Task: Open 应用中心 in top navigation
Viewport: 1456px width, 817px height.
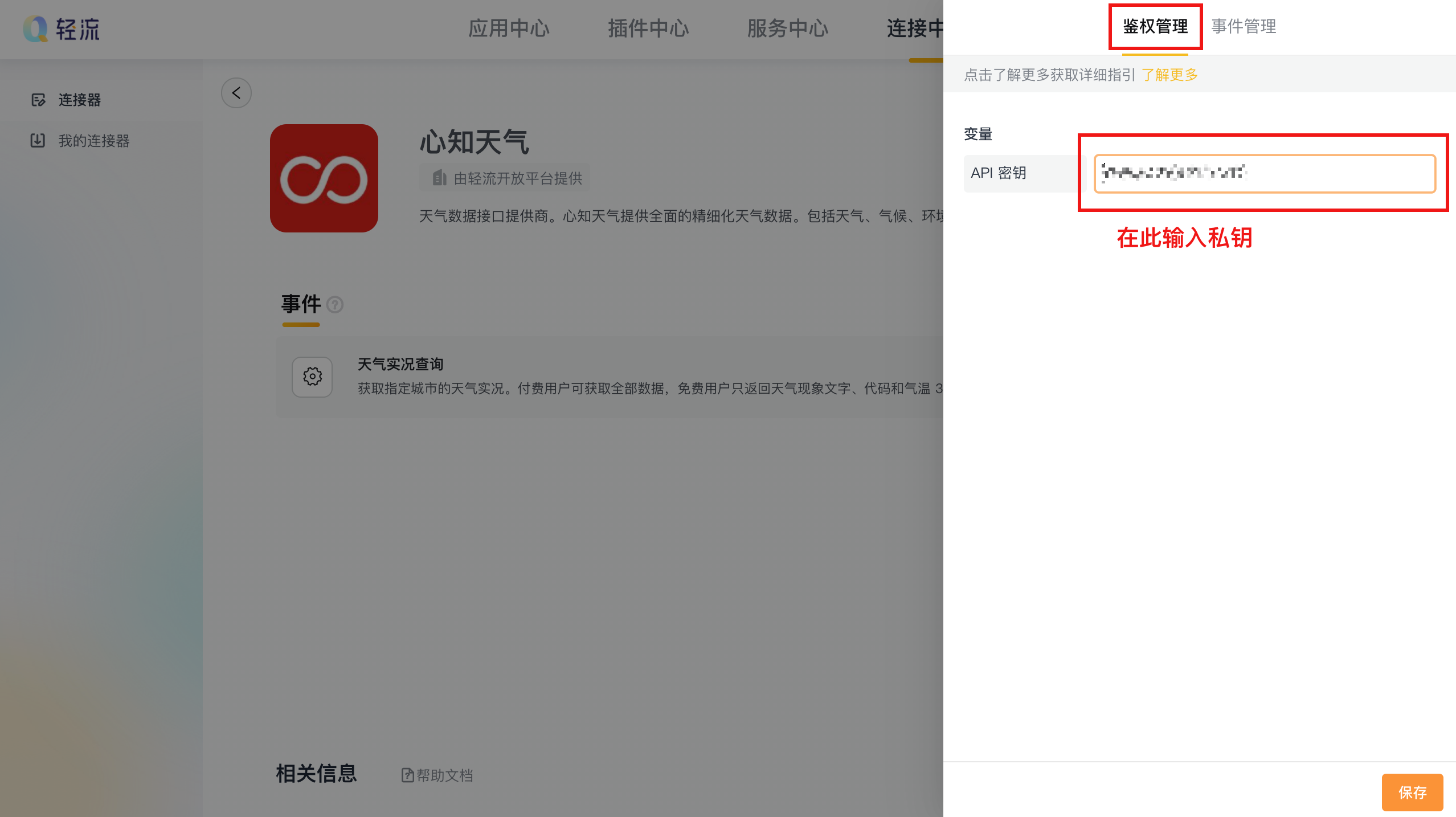Action: 509,28
